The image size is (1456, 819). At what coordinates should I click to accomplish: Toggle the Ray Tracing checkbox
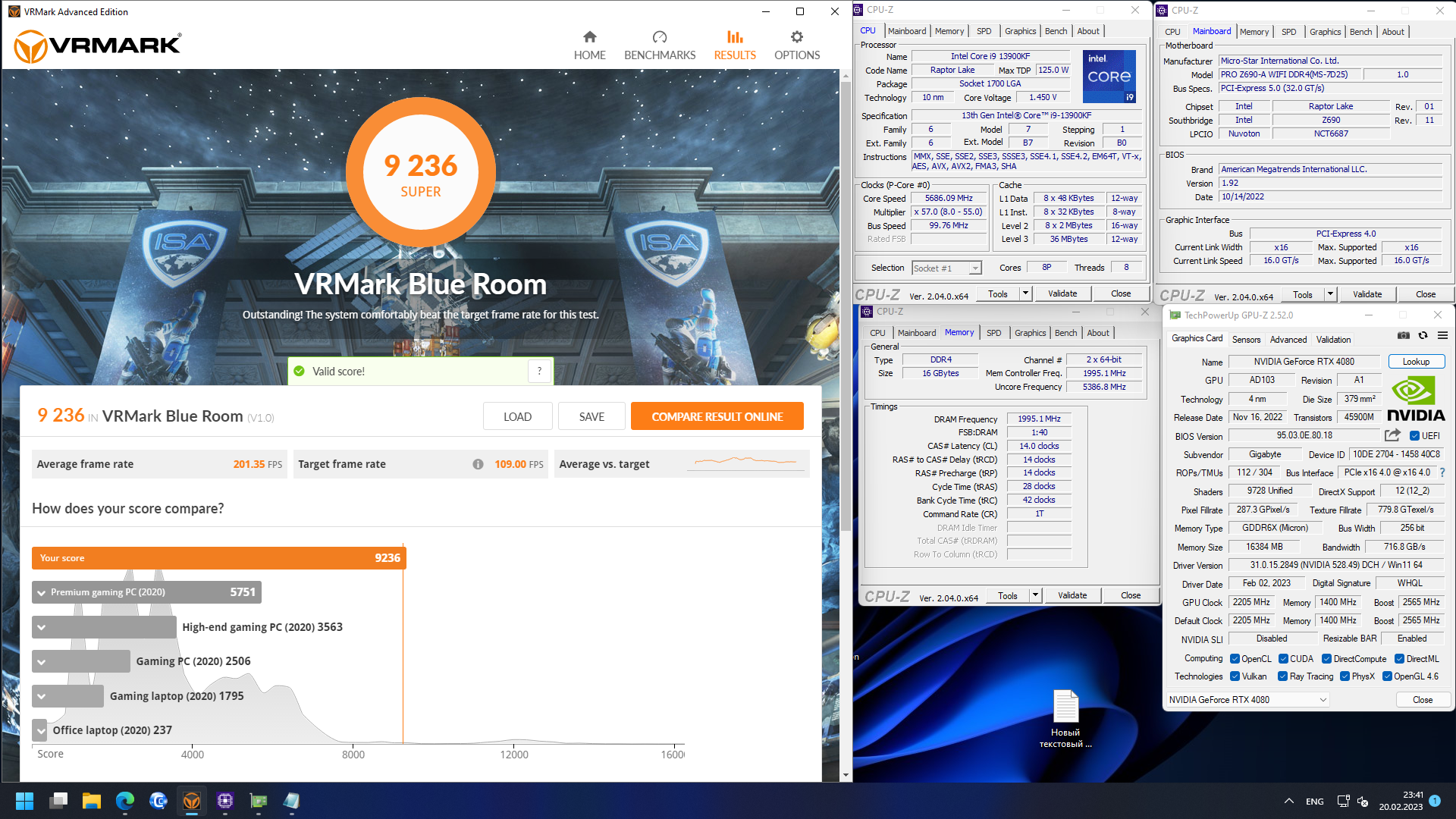(x=1282, y=676)
